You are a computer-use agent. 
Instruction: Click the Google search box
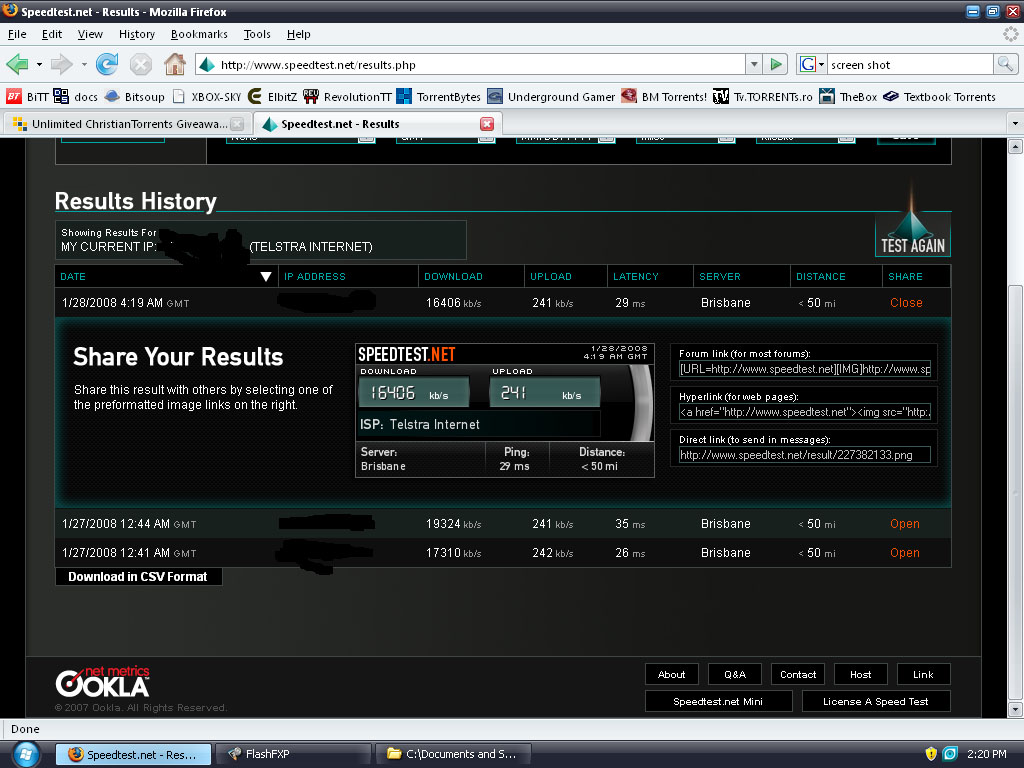coord(910,65)
